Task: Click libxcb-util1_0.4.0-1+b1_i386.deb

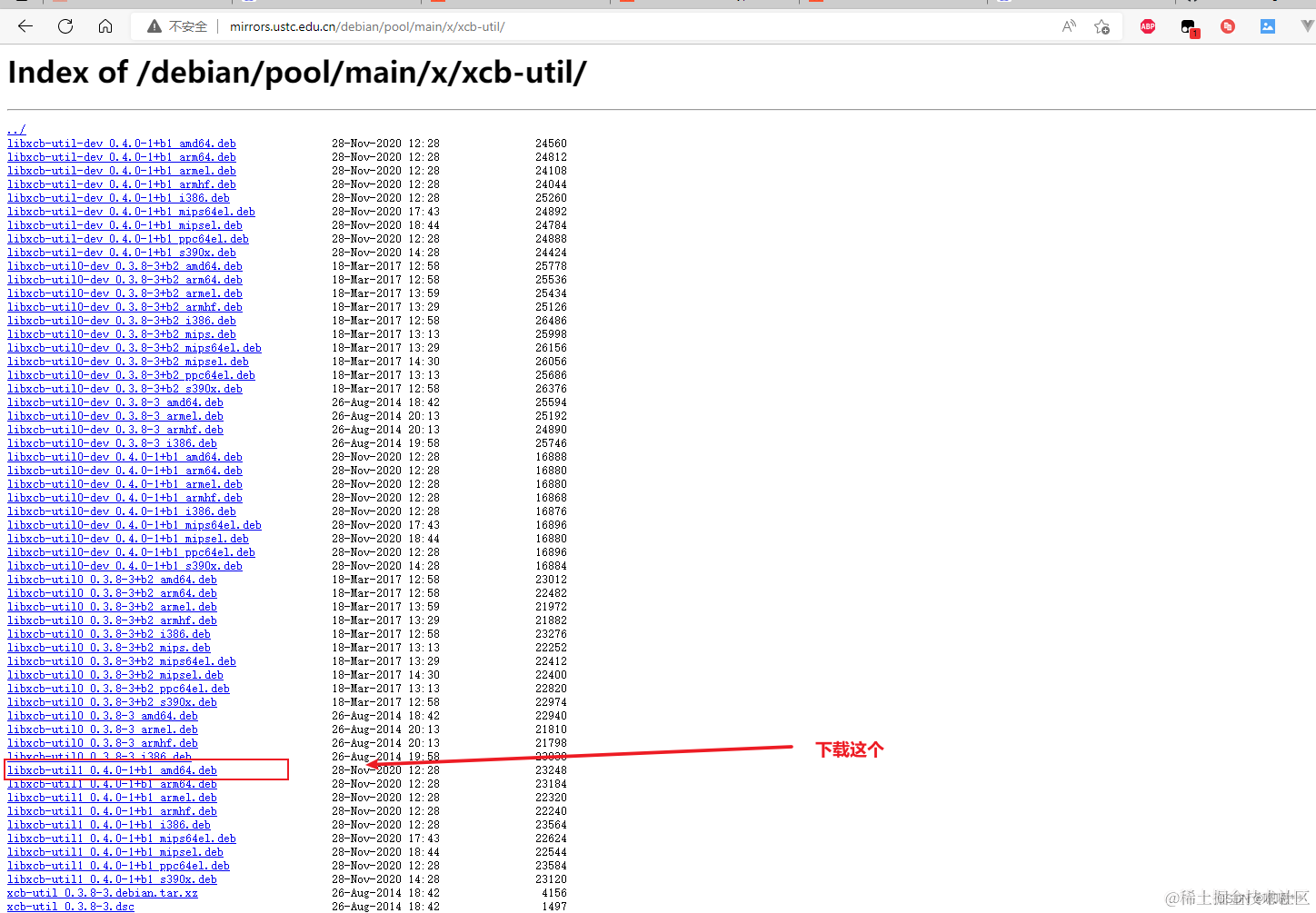Action: [x=109, y=825]
